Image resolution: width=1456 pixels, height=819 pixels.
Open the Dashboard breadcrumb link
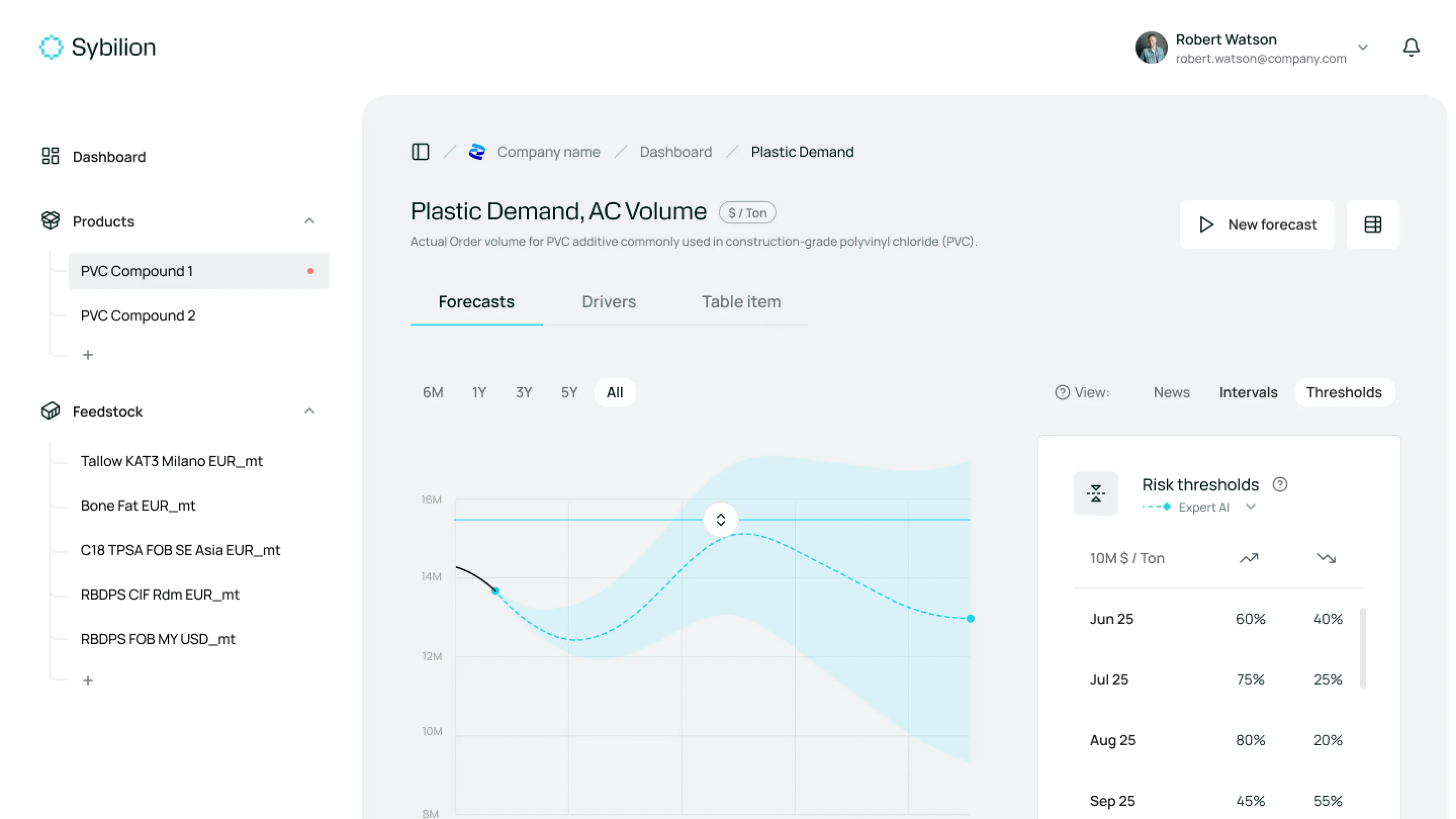click(x=675, y=152)
